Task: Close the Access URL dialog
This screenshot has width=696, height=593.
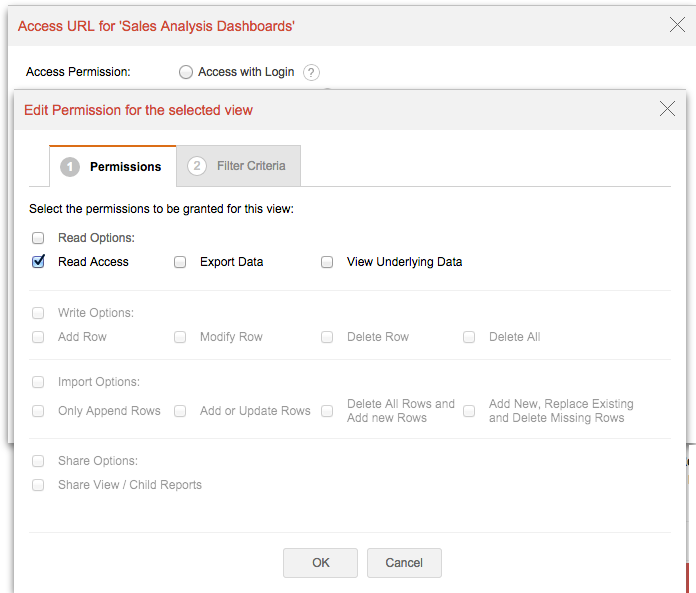Action: pos(677,25)
